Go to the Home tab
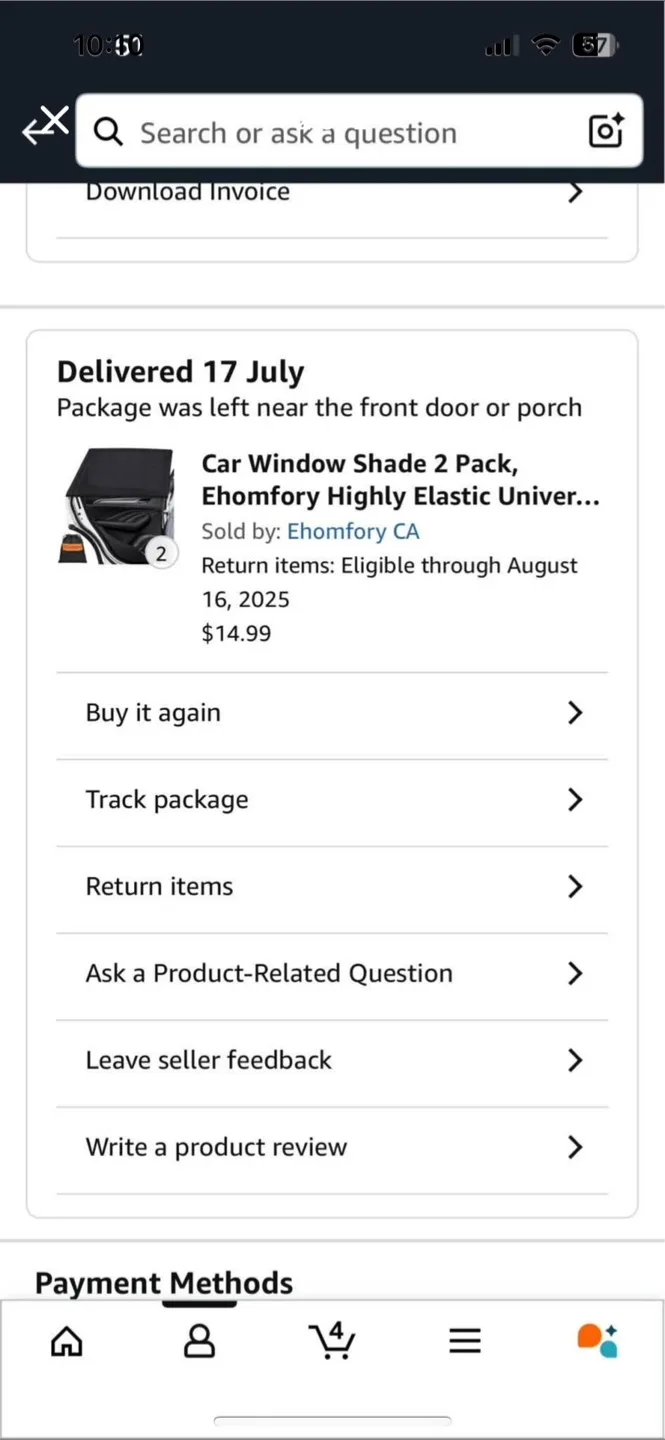Viewport: 665px width, 1440px height. pyautogui.click(x=67, y=1341)
